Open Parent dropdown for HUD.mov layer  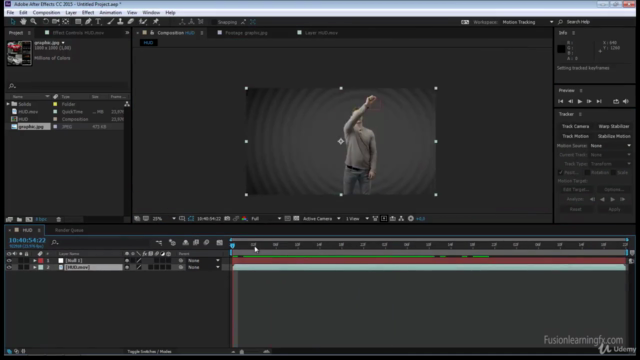204,267
